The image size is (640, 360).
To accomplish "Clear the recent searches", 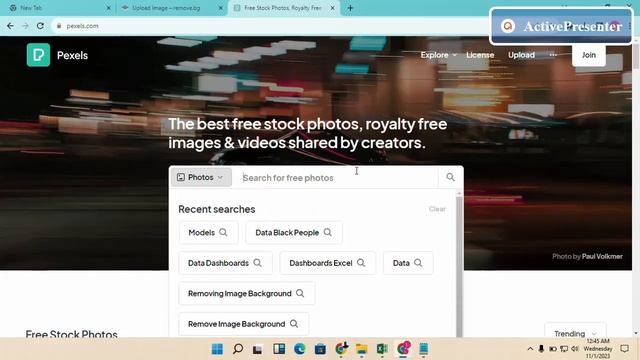I will [x=437, y=209].
